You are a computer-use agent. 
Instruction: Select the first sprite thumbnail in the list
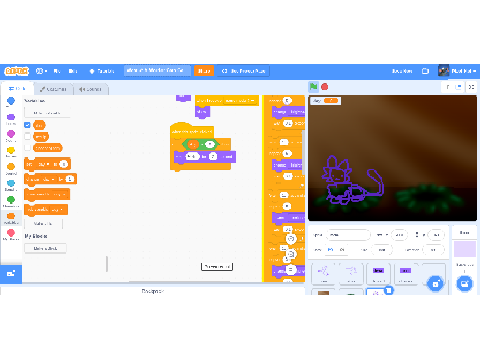323,273
